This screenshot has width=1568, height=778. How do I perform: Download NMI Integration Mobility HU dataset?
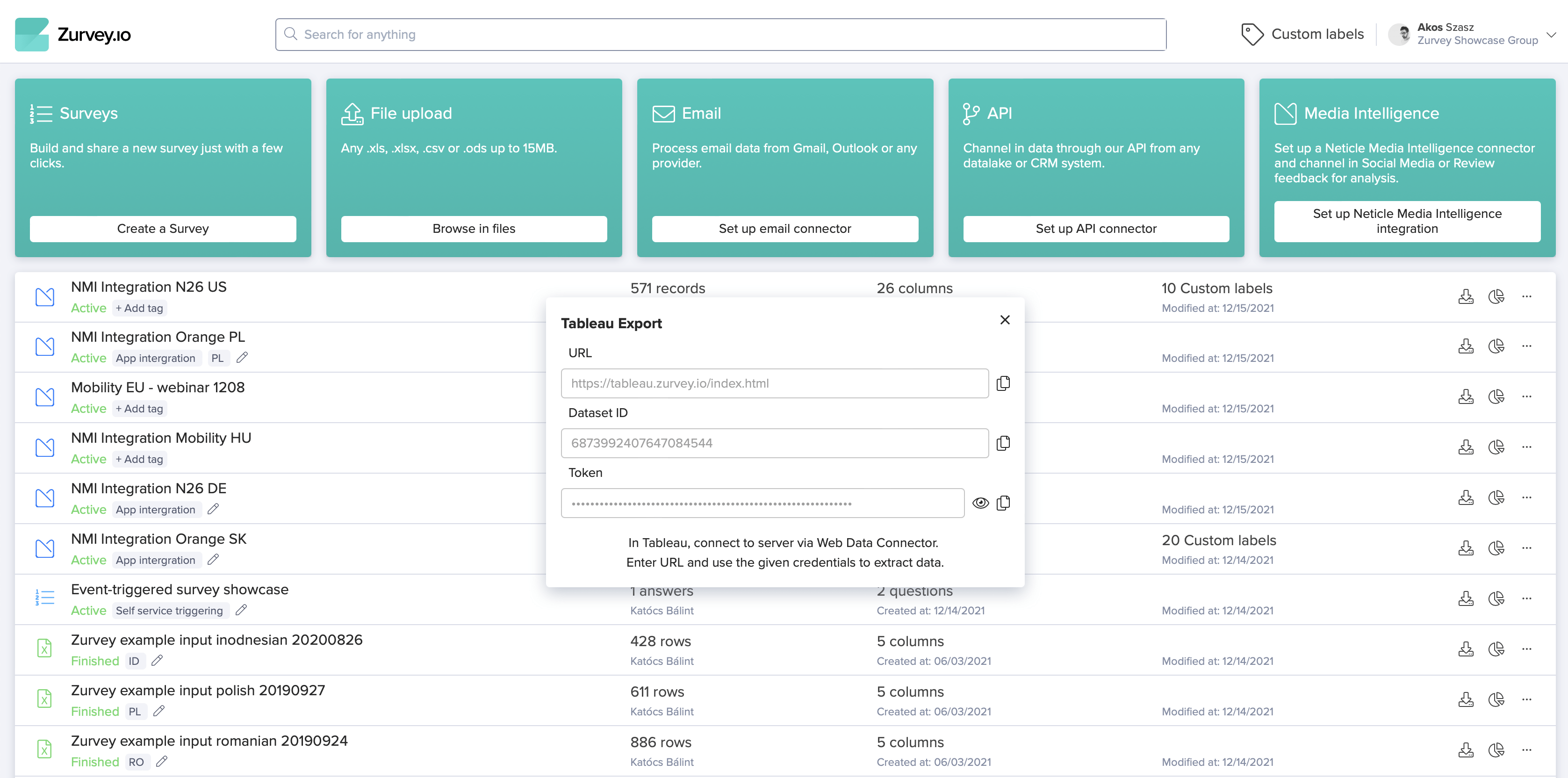click(1466, 447)
